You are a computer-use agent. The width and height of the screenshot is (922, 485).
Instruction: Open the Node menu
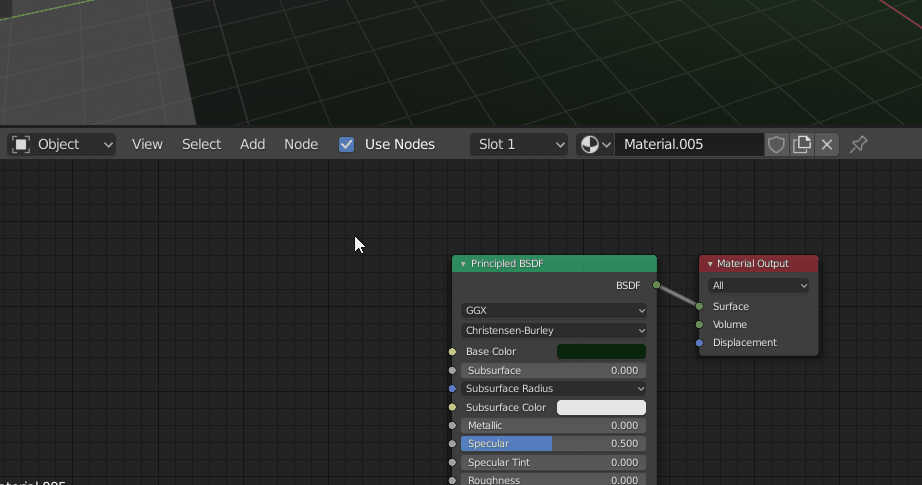pyautogui.click(x=301, y=144)
